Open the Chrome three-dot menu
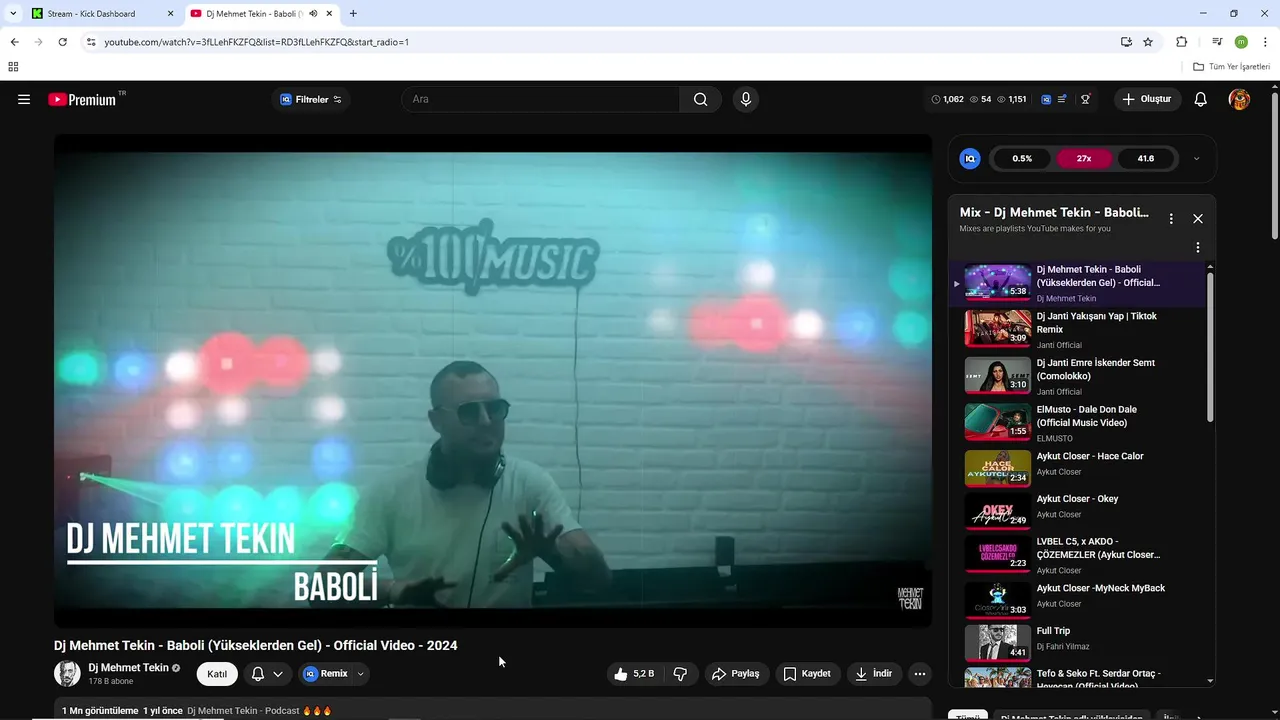1280x720 pixels. tap(1265, 42)
